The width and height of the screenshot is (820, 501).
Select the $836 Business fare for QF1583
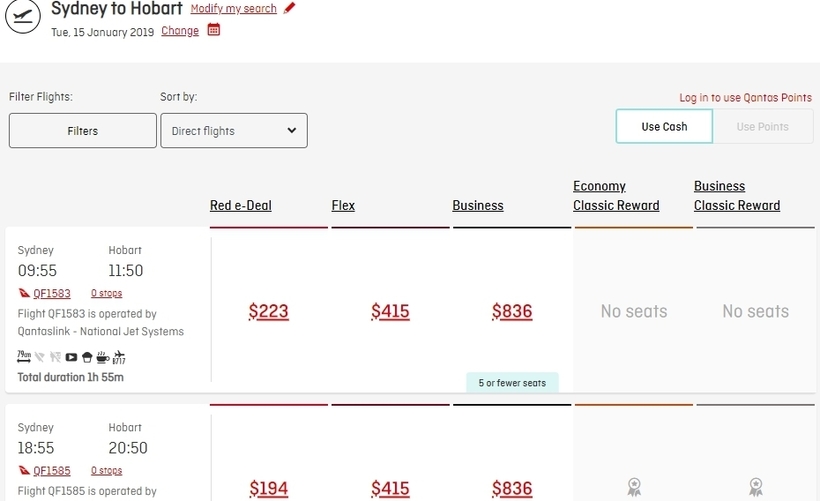point(512,311)
